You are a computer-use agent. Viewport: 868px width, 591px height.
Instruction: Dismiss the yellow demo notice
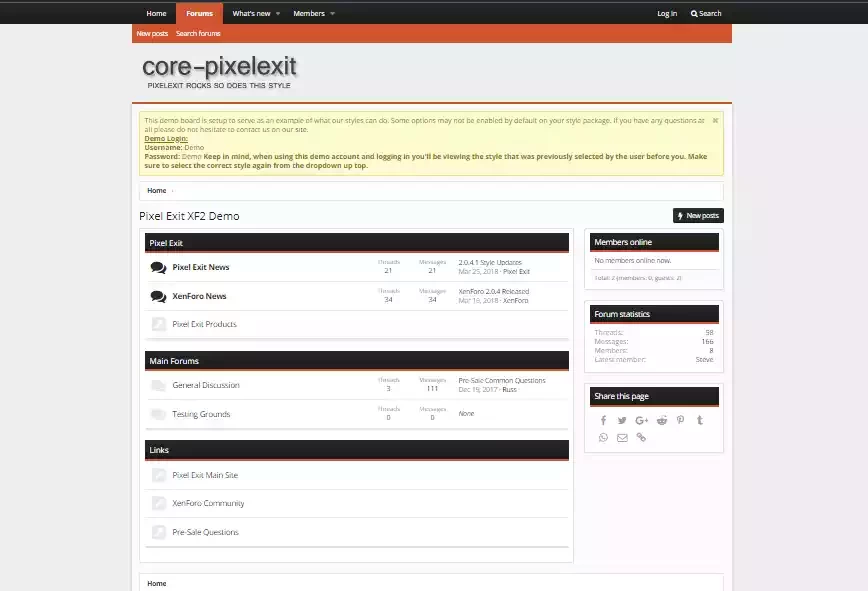(x=715, y=120)
